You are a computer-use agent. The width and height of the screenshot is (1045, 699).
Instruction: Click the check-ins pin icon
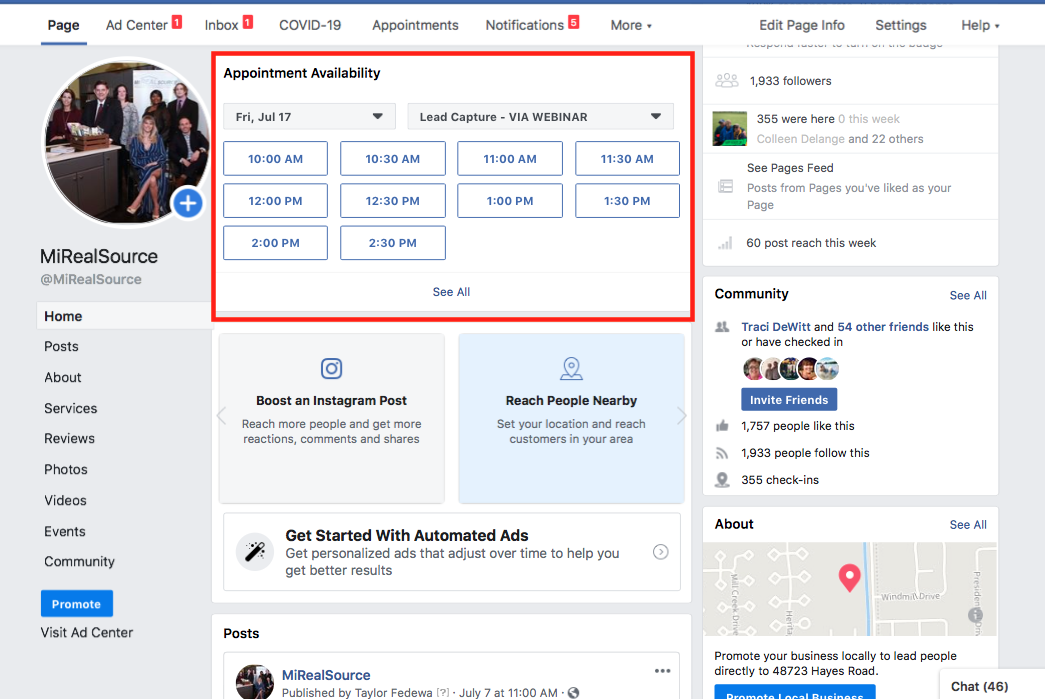[722, 480]
